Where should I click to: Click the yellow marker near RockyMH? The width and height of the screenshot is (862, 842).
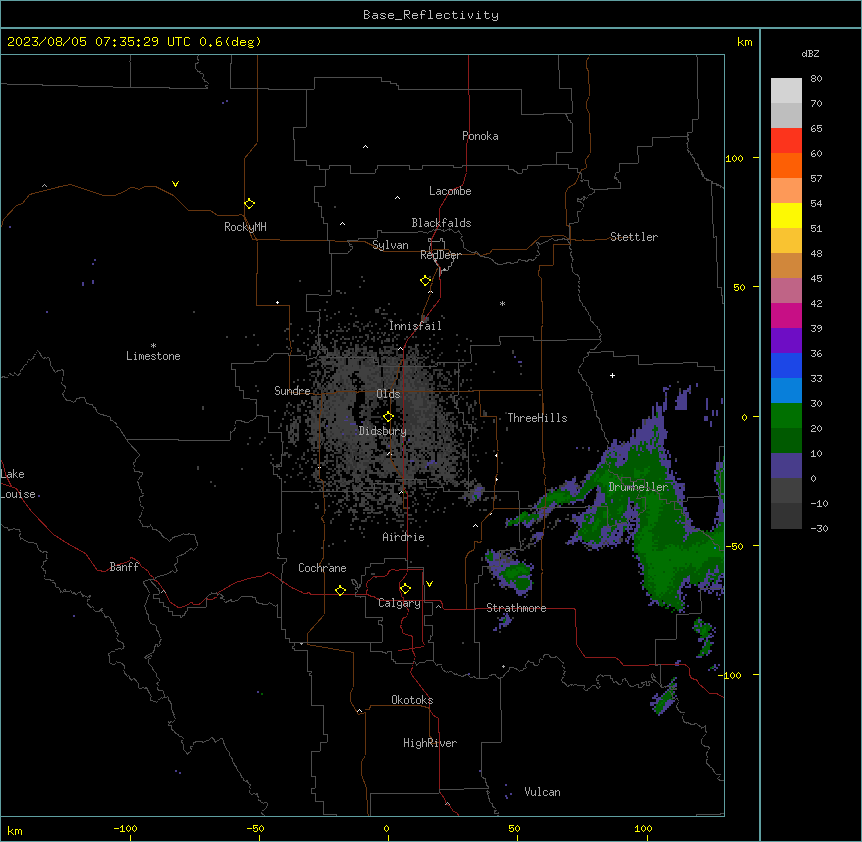(250, 204)
